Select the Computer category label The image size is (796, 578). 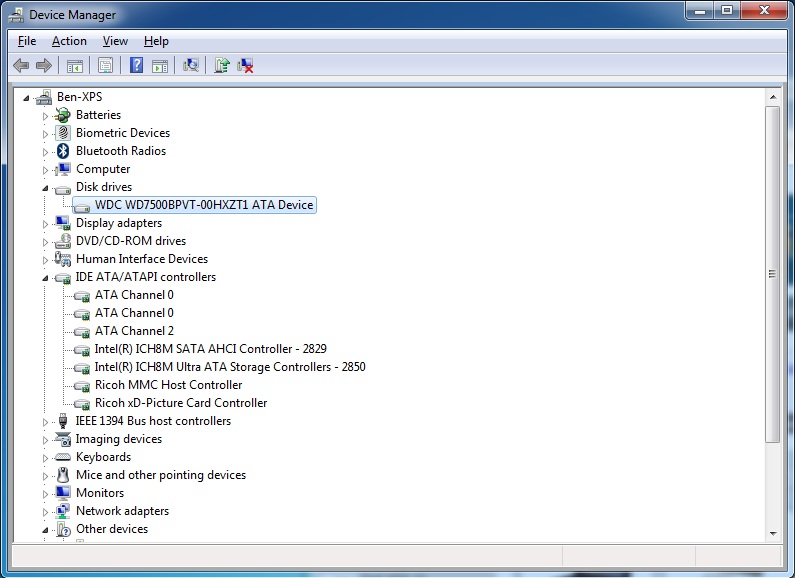pyautogui.click(x=103, y=169)
